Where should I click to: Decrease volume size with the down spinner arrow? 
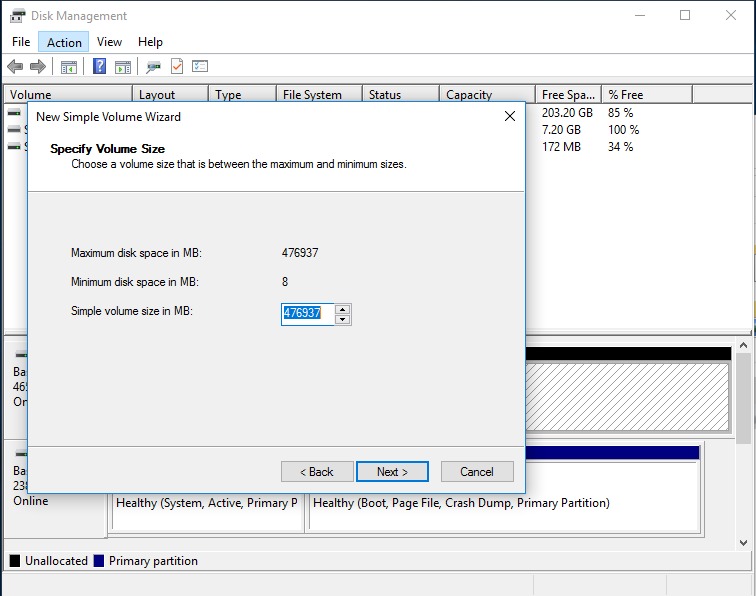(343, 319)
